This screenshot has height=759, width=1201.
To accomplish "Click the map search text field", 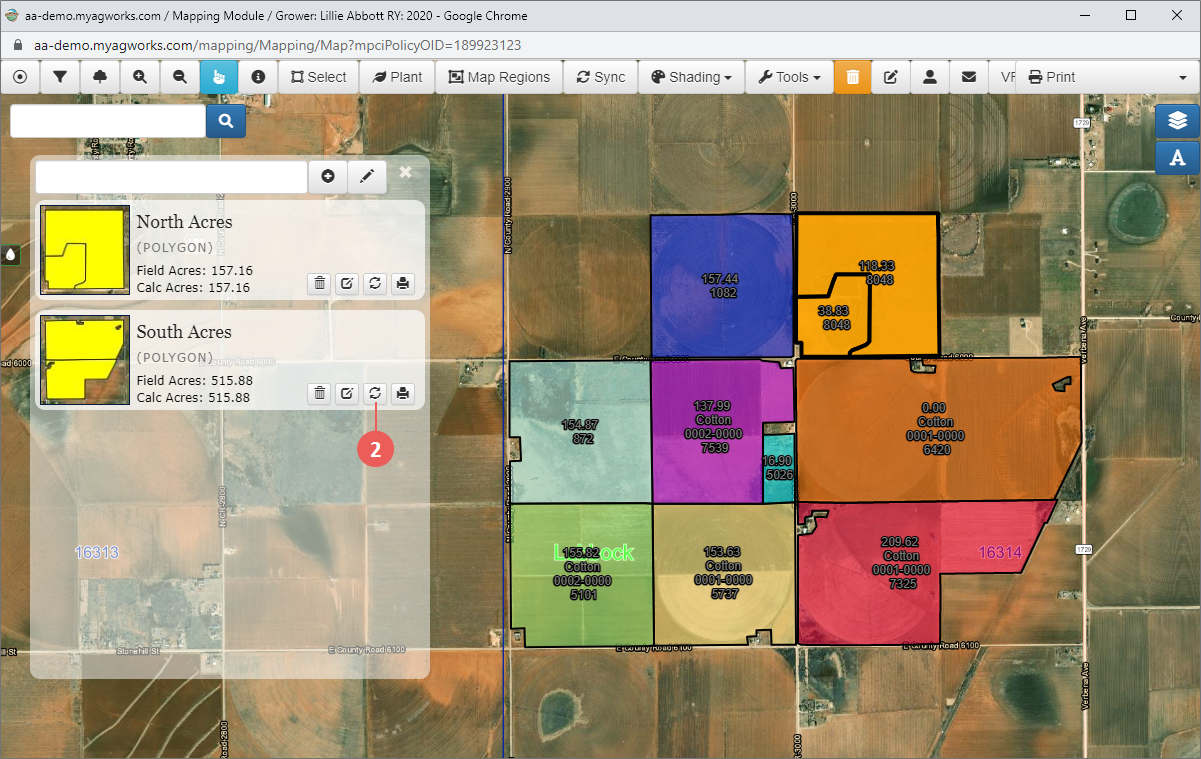I will click(108, 121).
